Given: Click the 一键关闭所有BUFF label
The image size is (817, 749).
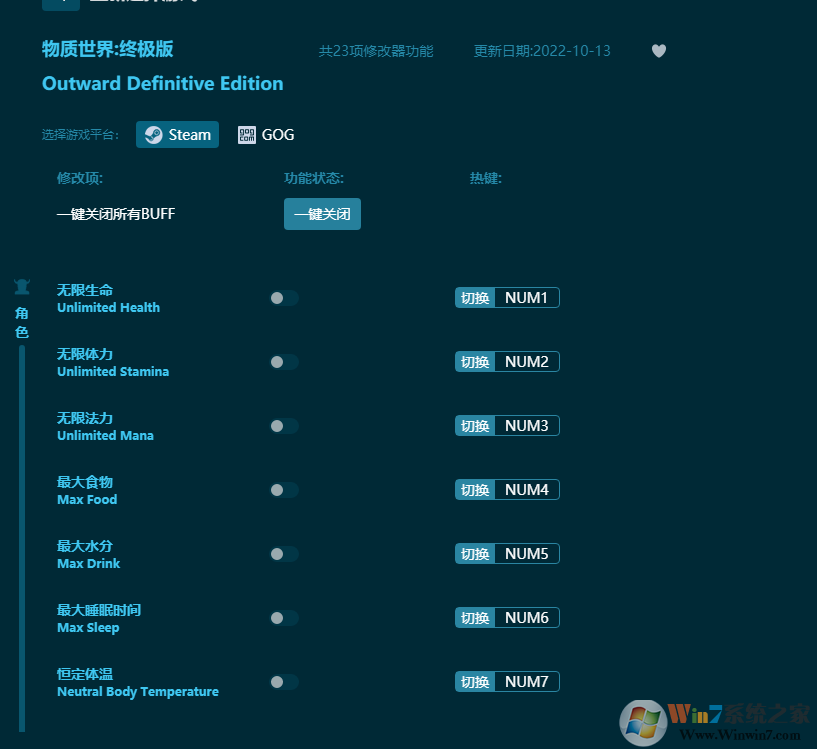Looking at the screenshot, I should (x=116, y=214).
